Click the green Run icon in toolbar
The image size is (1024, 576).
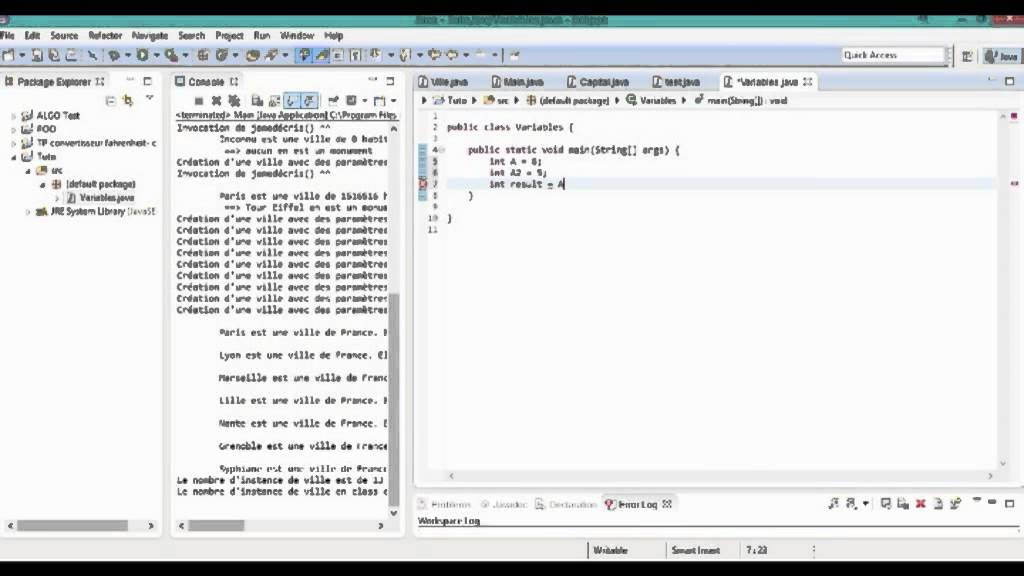(x=142, y=56)
